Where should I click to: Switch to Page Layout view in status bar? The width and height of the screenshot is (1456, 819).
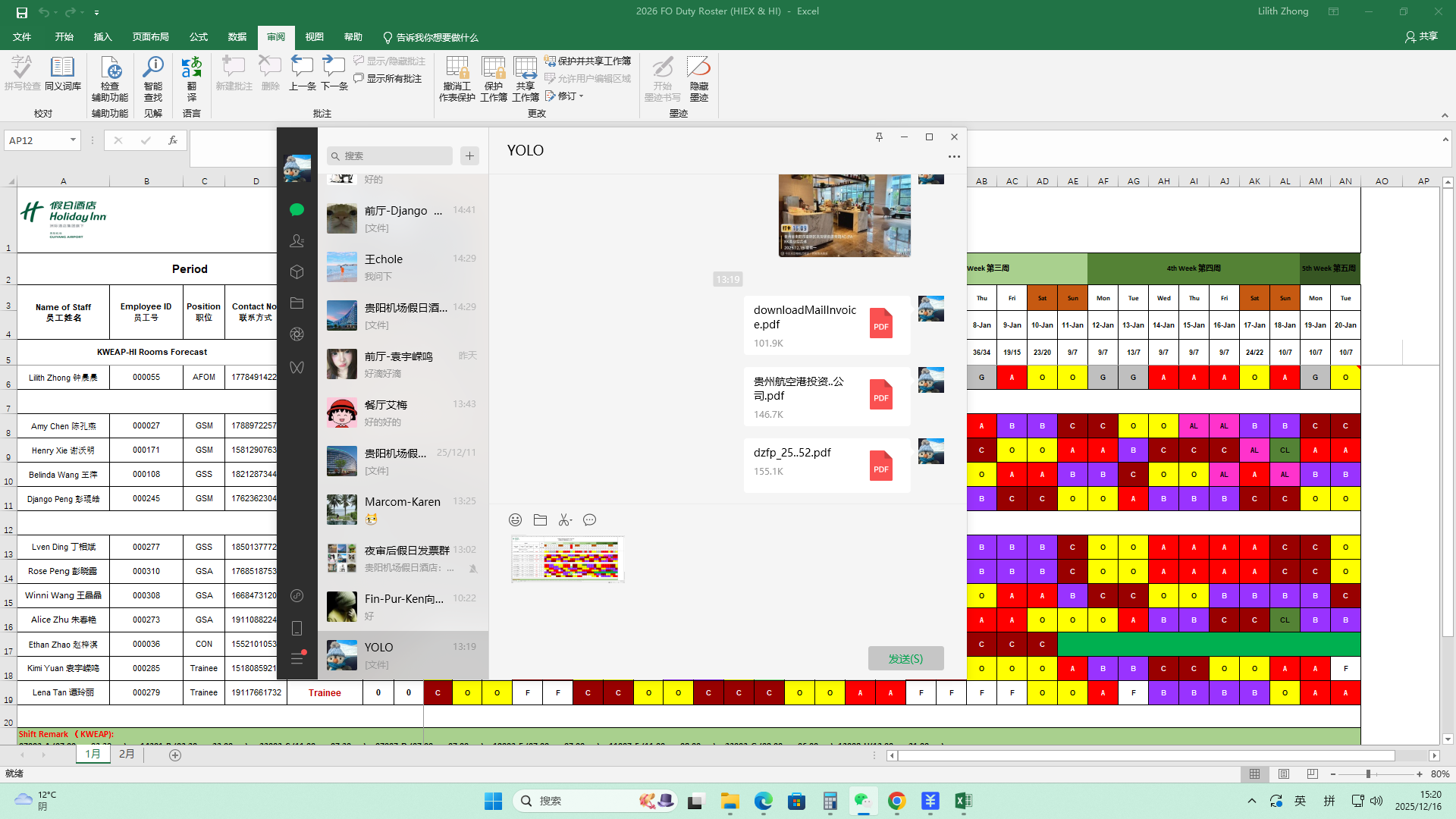click(1284, 774)
